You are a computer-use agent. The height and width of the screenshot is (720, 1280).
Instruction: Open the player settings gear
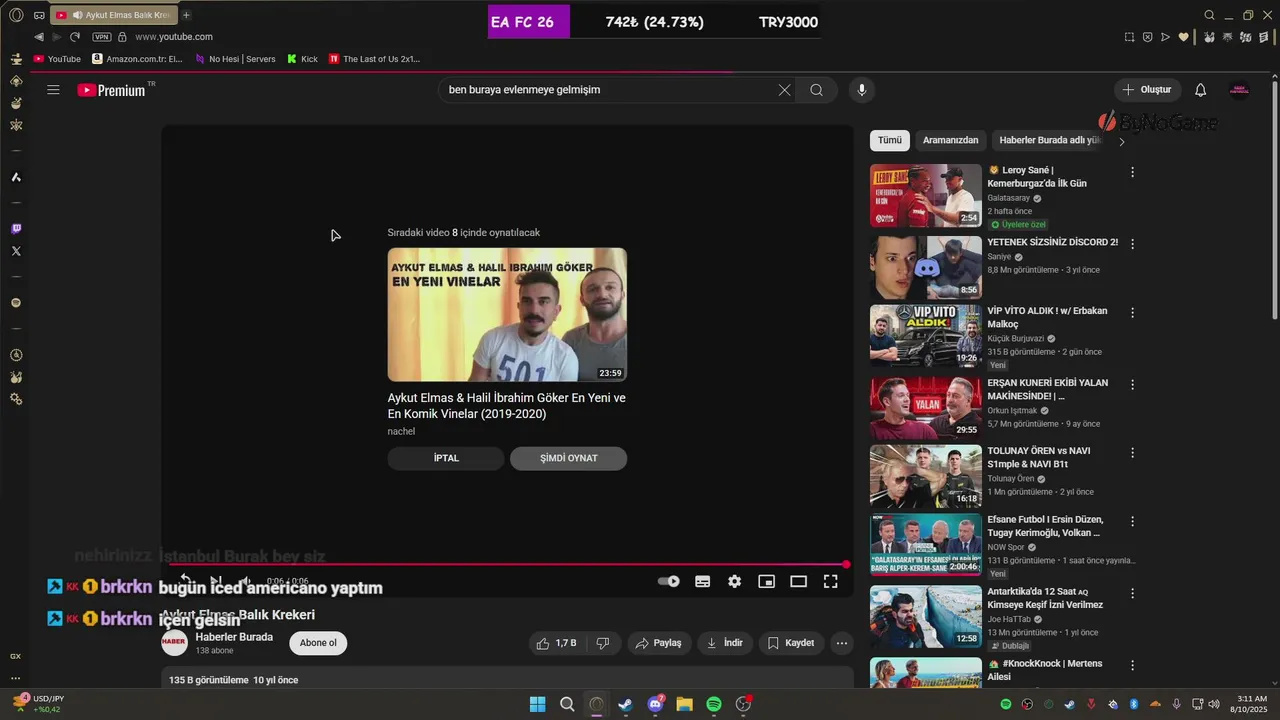click(735, 581)
